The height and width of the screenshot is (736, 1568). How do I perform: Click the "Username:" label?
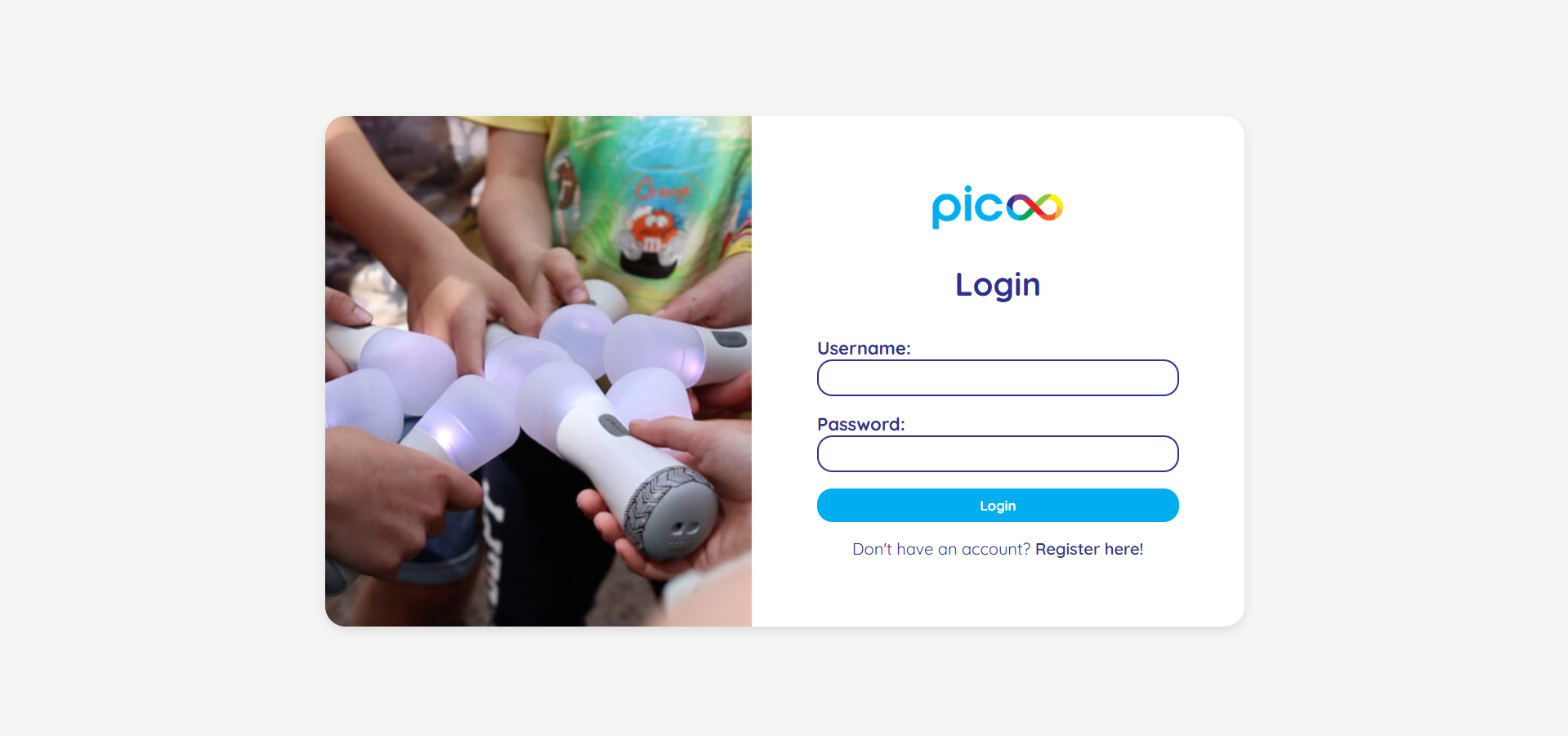pos(864,348)
